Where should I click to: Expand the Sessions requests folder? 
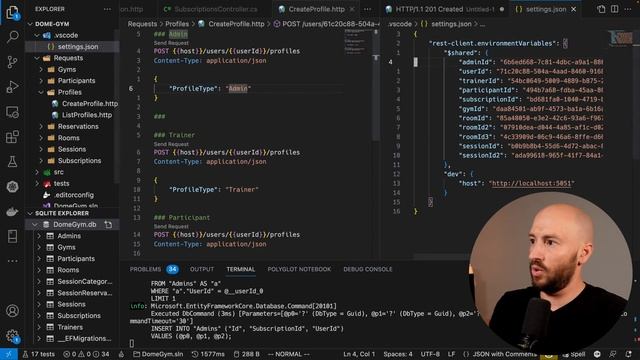pyautogui.click(x=41, y=149)
